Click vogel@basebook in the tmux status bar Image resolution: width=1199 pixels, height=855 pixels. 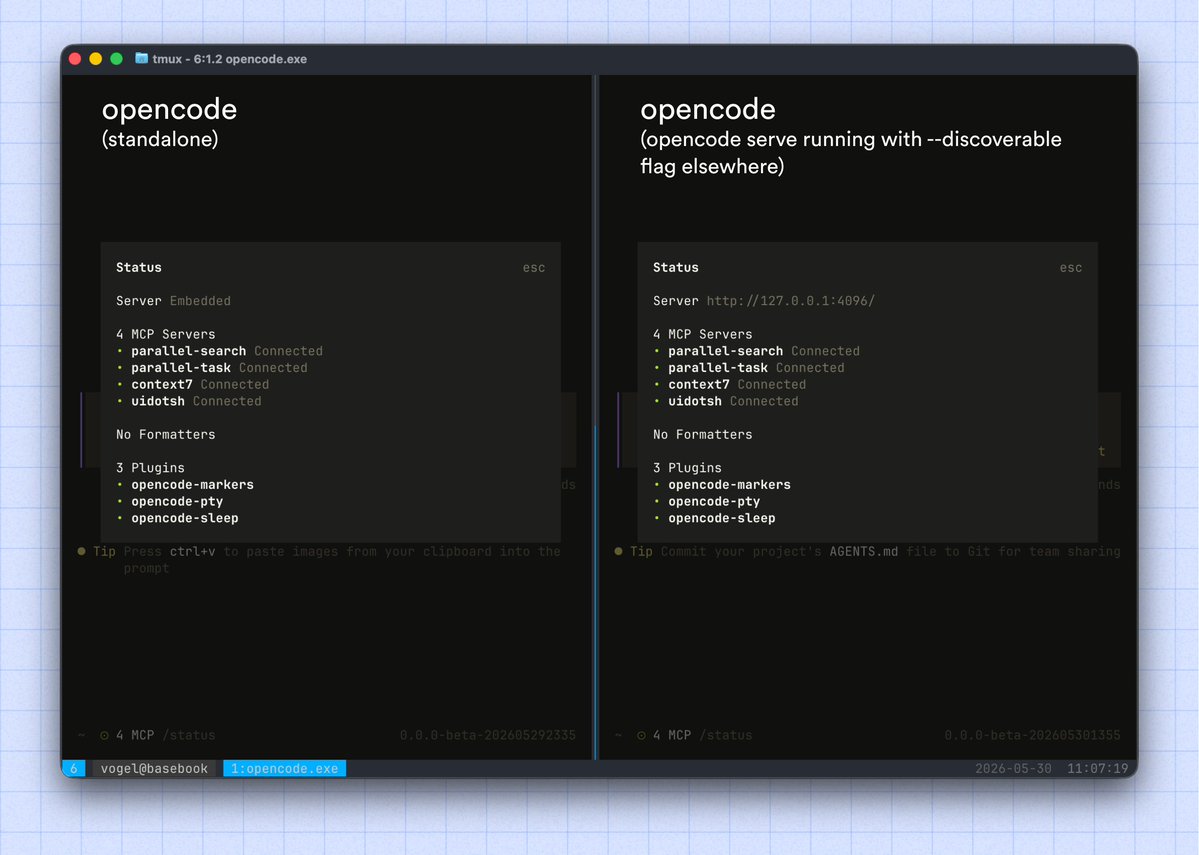154,769
